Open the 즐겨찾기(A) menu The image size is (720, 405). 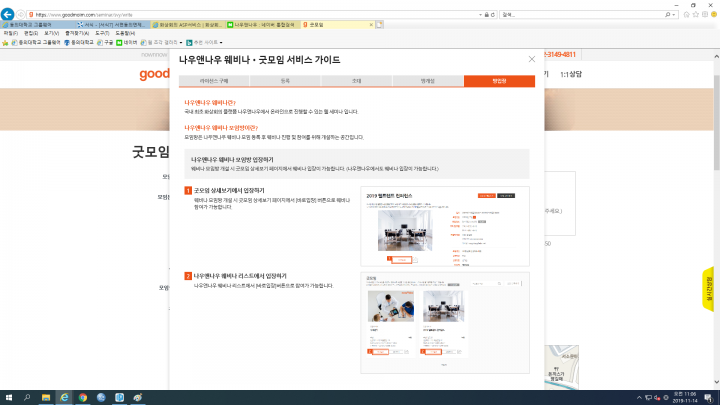pos(77,34)
